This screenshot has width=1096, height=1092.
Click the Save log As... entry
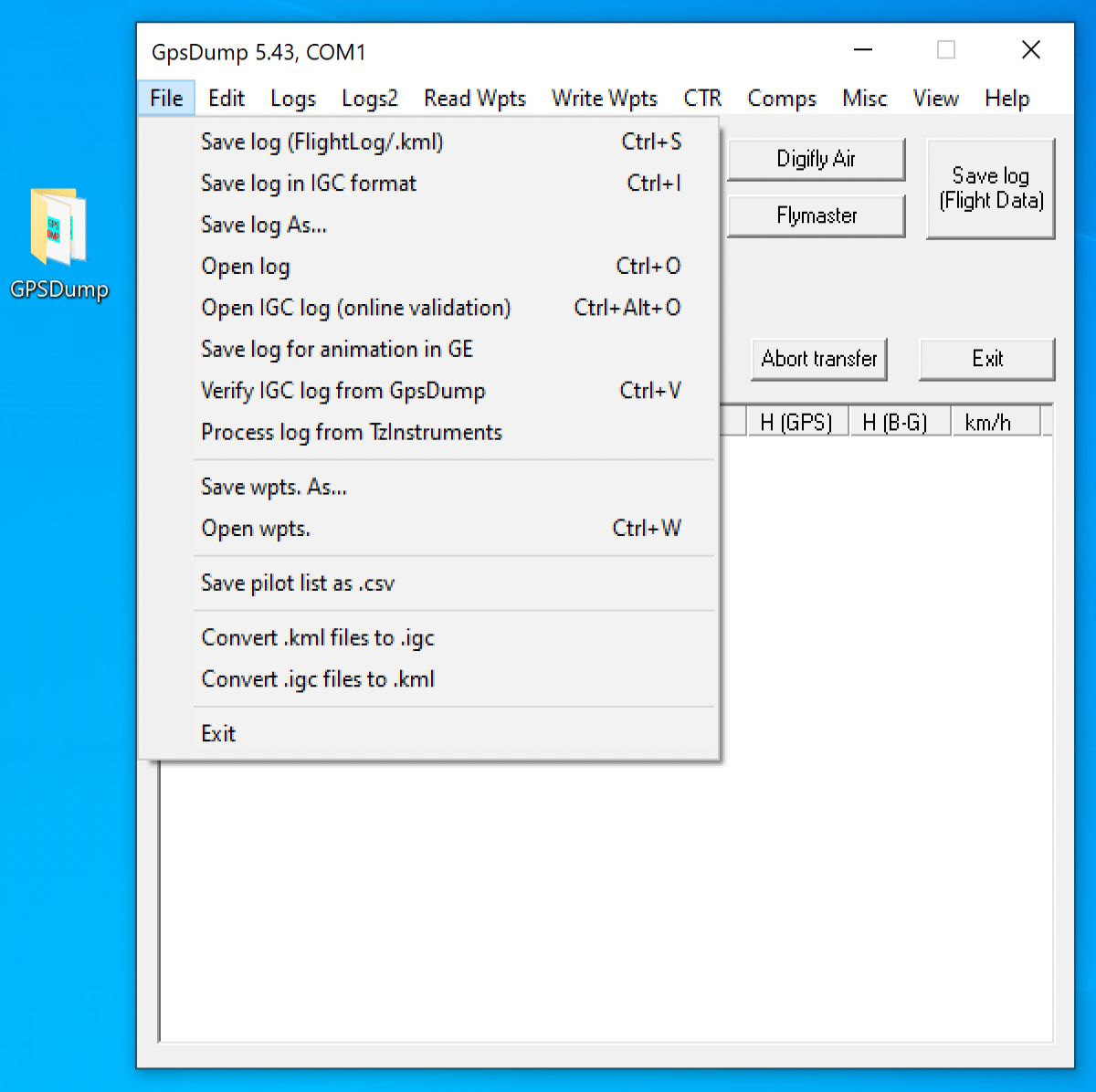click(263, 226)
